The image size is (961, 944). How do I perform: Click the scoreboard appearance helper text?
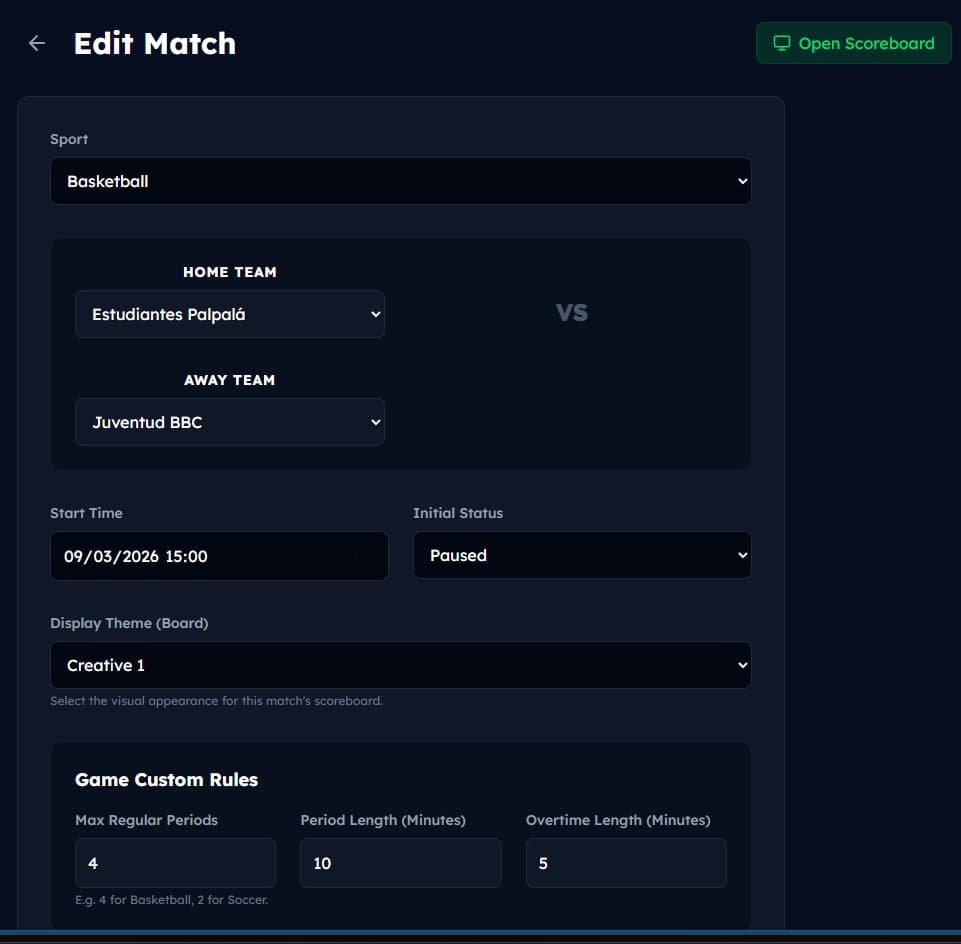[216, 701]
